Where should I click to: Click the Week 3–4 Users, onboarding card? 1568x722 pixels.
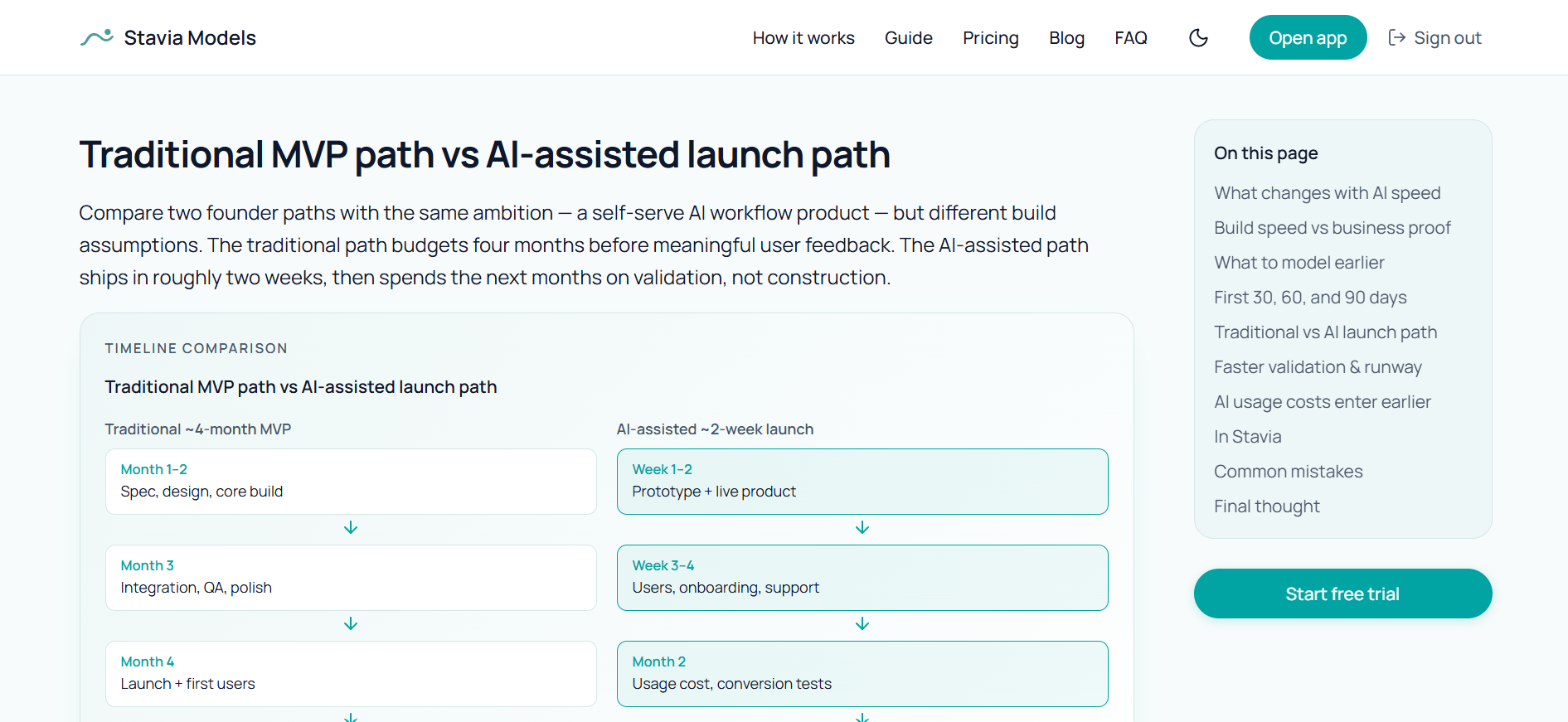point(862,578)
